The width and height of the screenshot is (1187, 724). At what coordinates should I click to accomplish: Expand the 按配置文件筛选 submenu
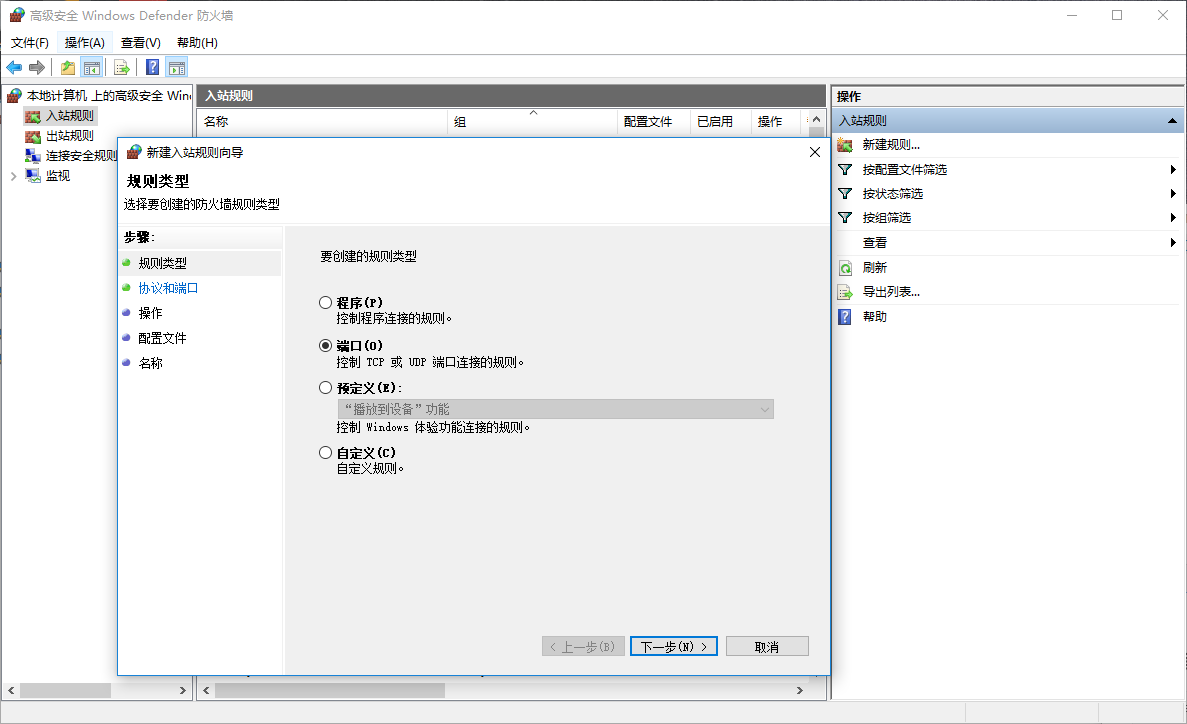pos(1173,170)
